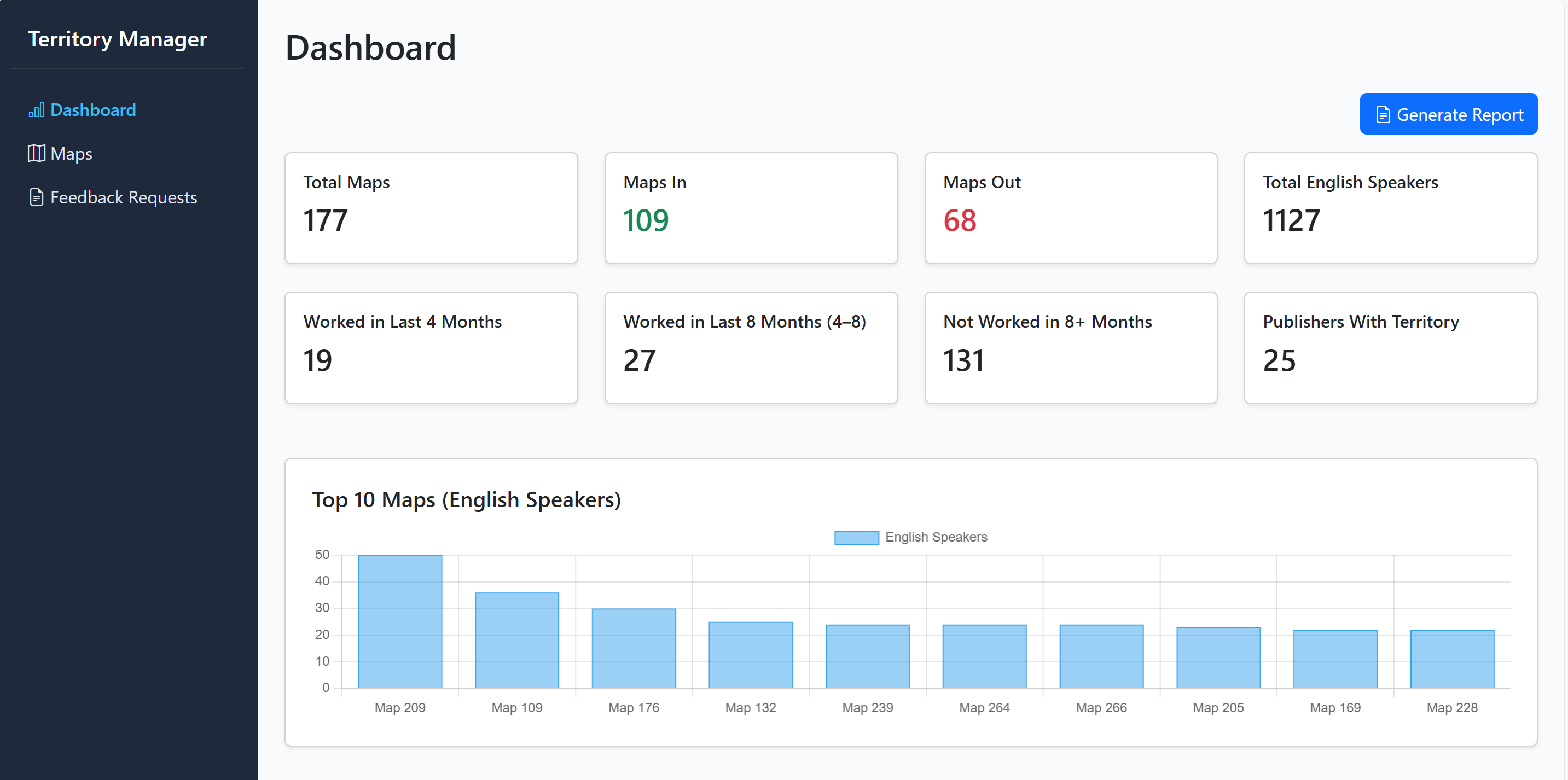Open Feedback Requests in sidebar

click(123, 197)
